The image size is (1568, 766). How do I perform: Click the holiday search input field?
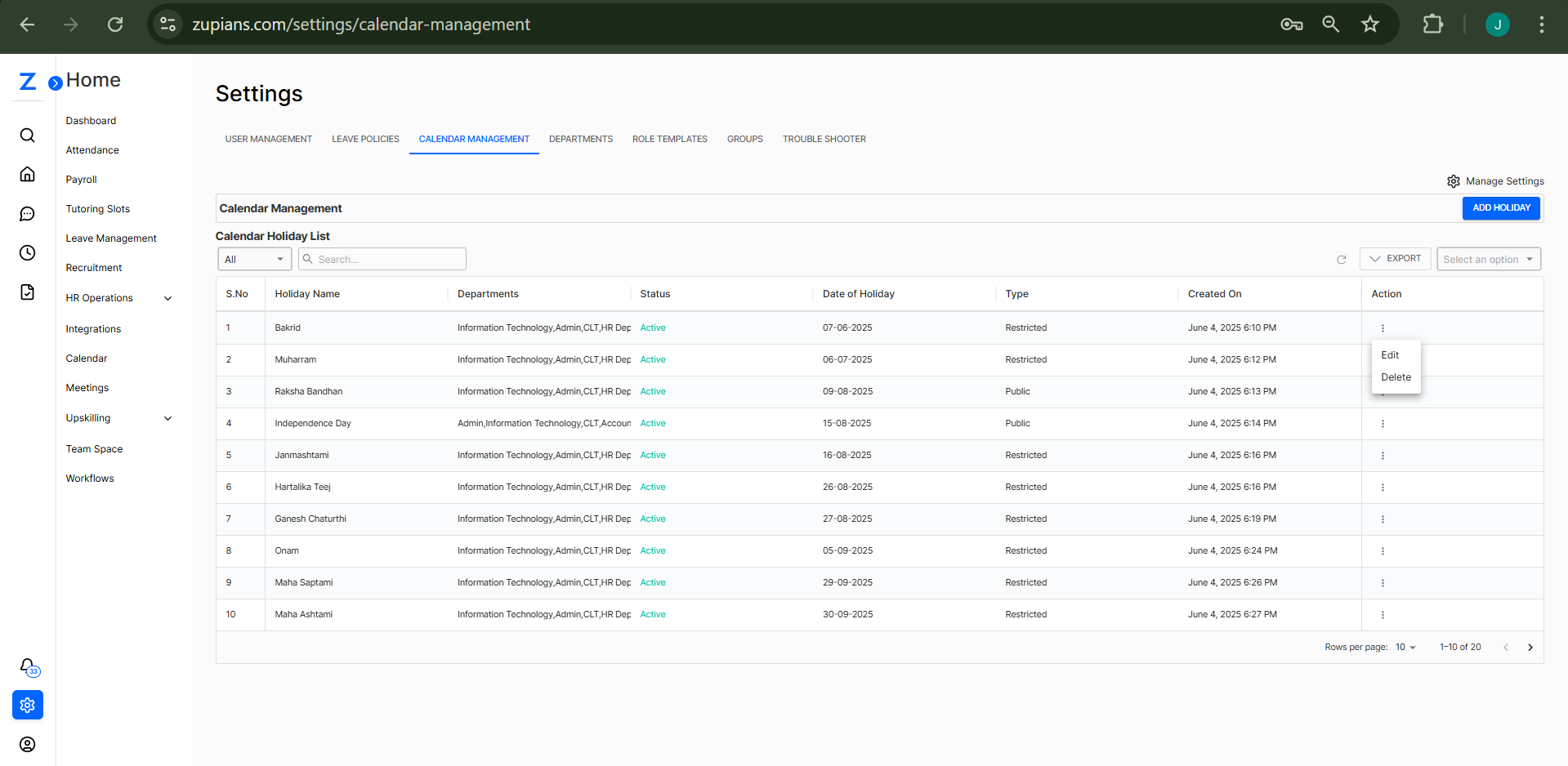click(x=388, y=260)
